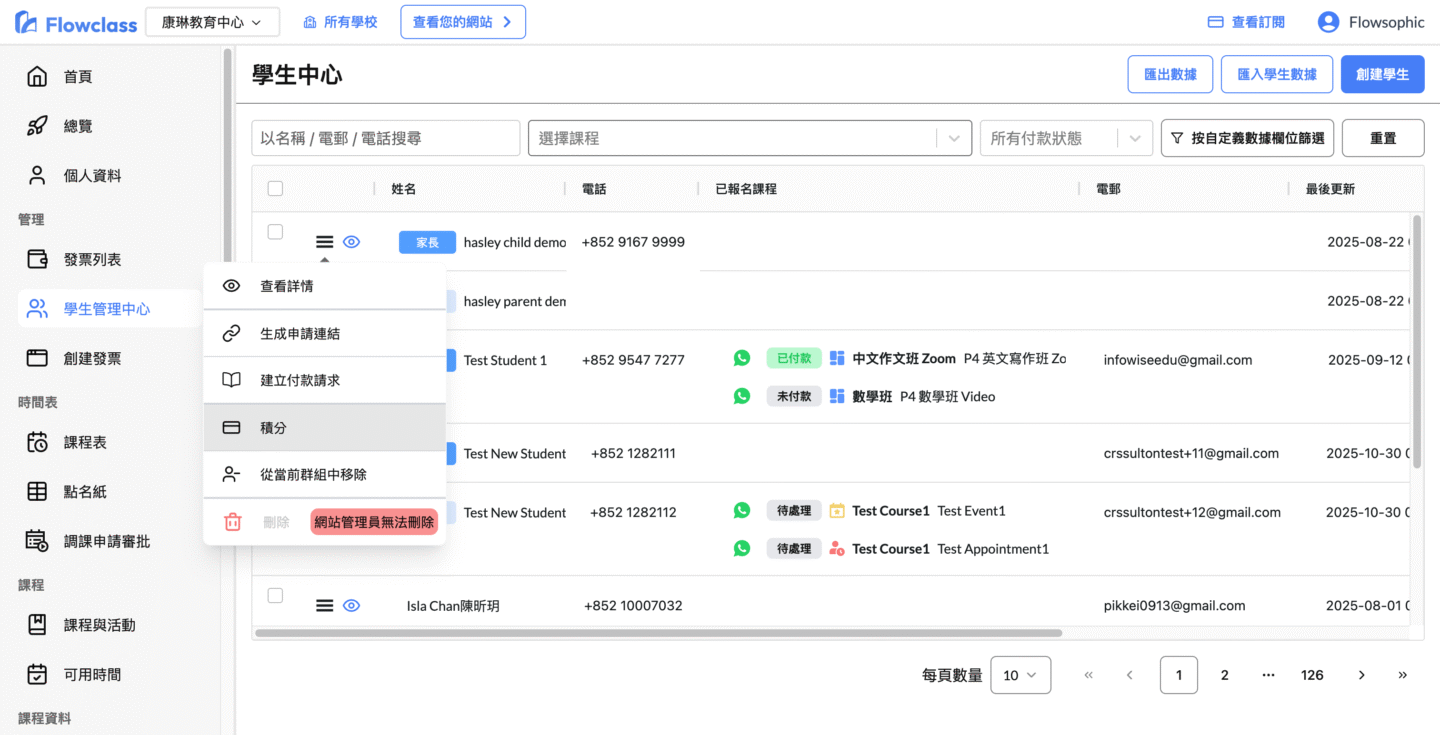Check the hasley child demo row checkbox
Viewport: 1440px width, 735px height.
click(276, 232)
